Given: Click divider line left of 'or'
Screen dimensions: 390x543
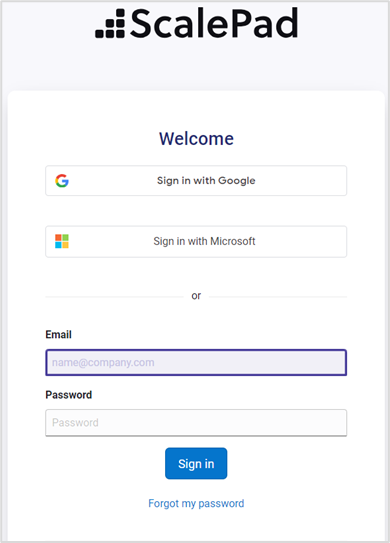Looking at the screenshot, I should pyautogui.click(x=114, y=297).
